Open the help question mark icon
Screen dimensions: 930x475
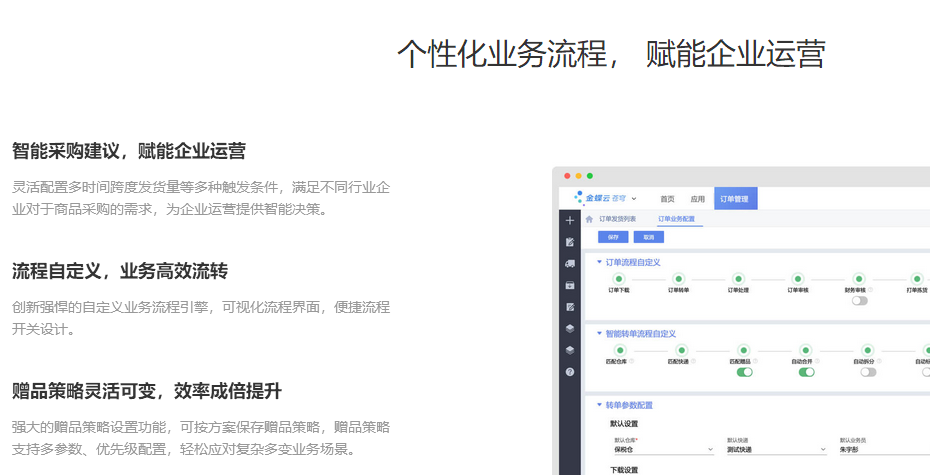tap(570, 372)
